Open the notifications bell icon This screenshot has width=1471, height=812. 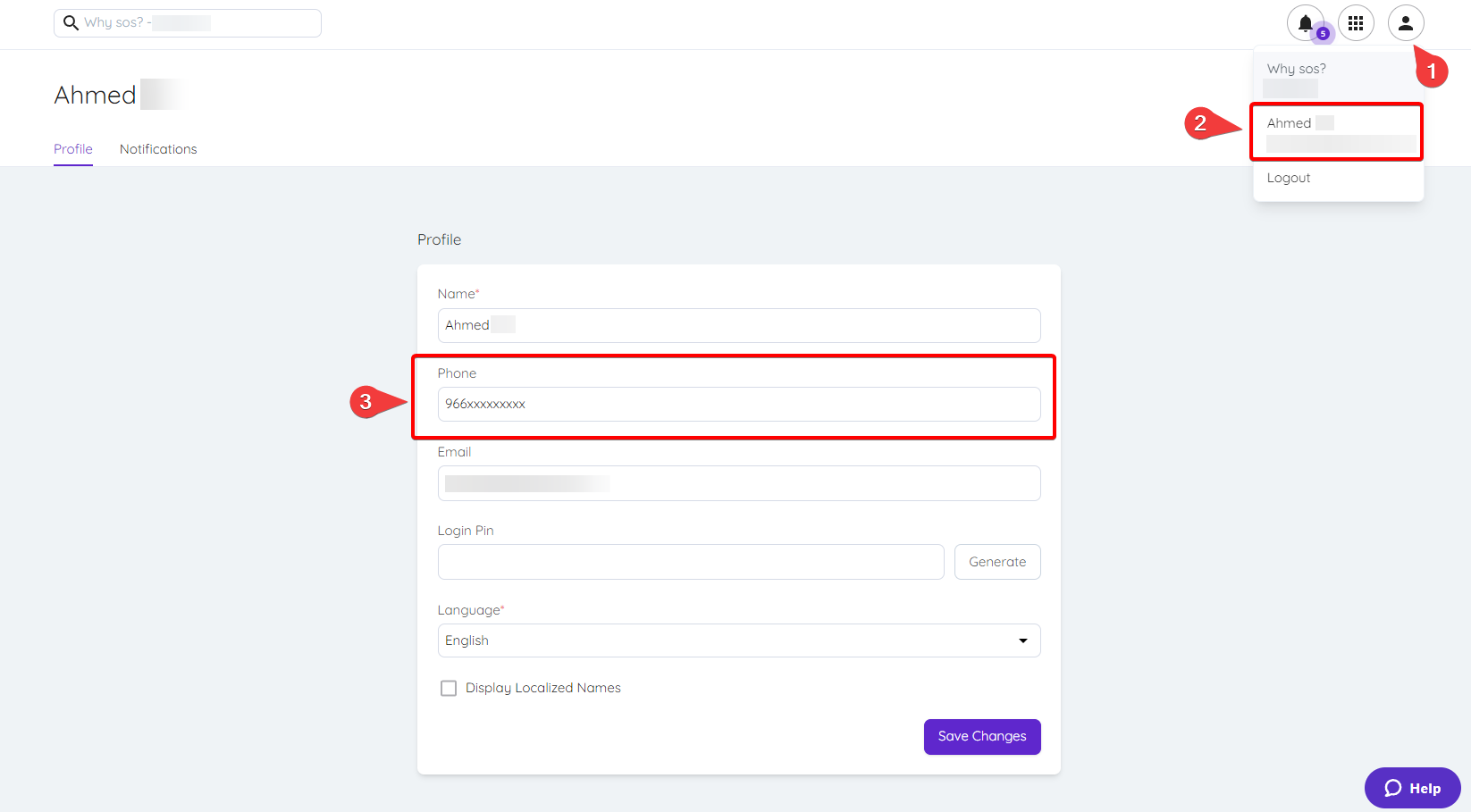[1306, 22]
